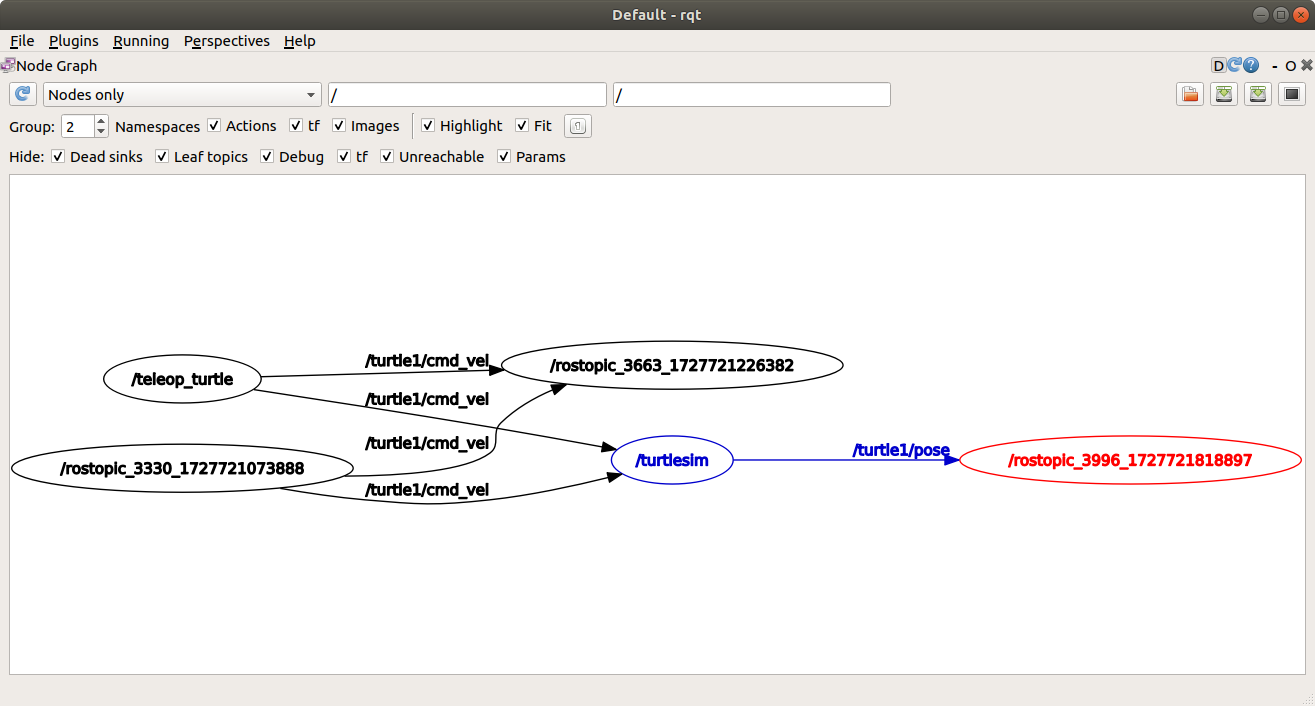
Task: Disable the Debug hide checkbox
Action: tap(267, 157)
